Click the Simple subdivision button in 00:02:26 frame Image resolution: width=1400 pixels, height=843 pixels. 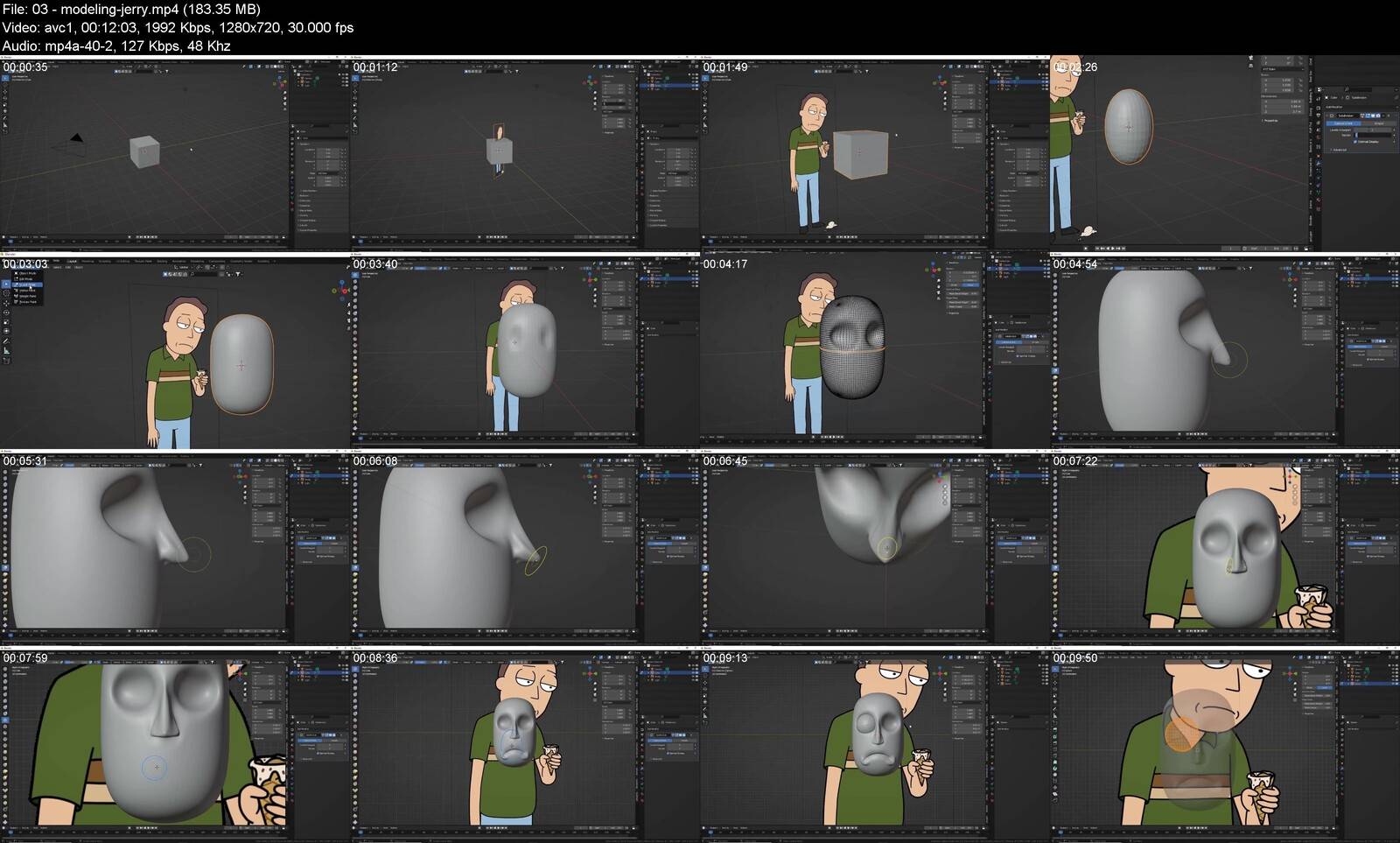1379,123
